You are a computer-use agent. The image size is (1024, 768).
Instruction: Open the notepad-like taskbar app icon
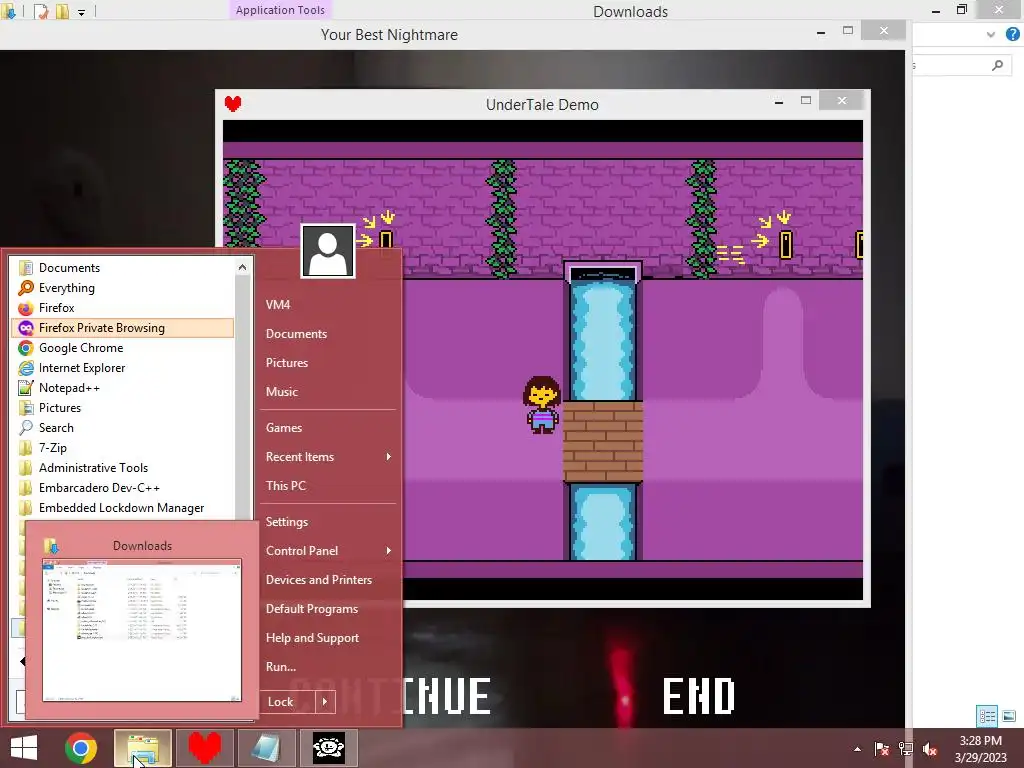(x=266, y=748)
